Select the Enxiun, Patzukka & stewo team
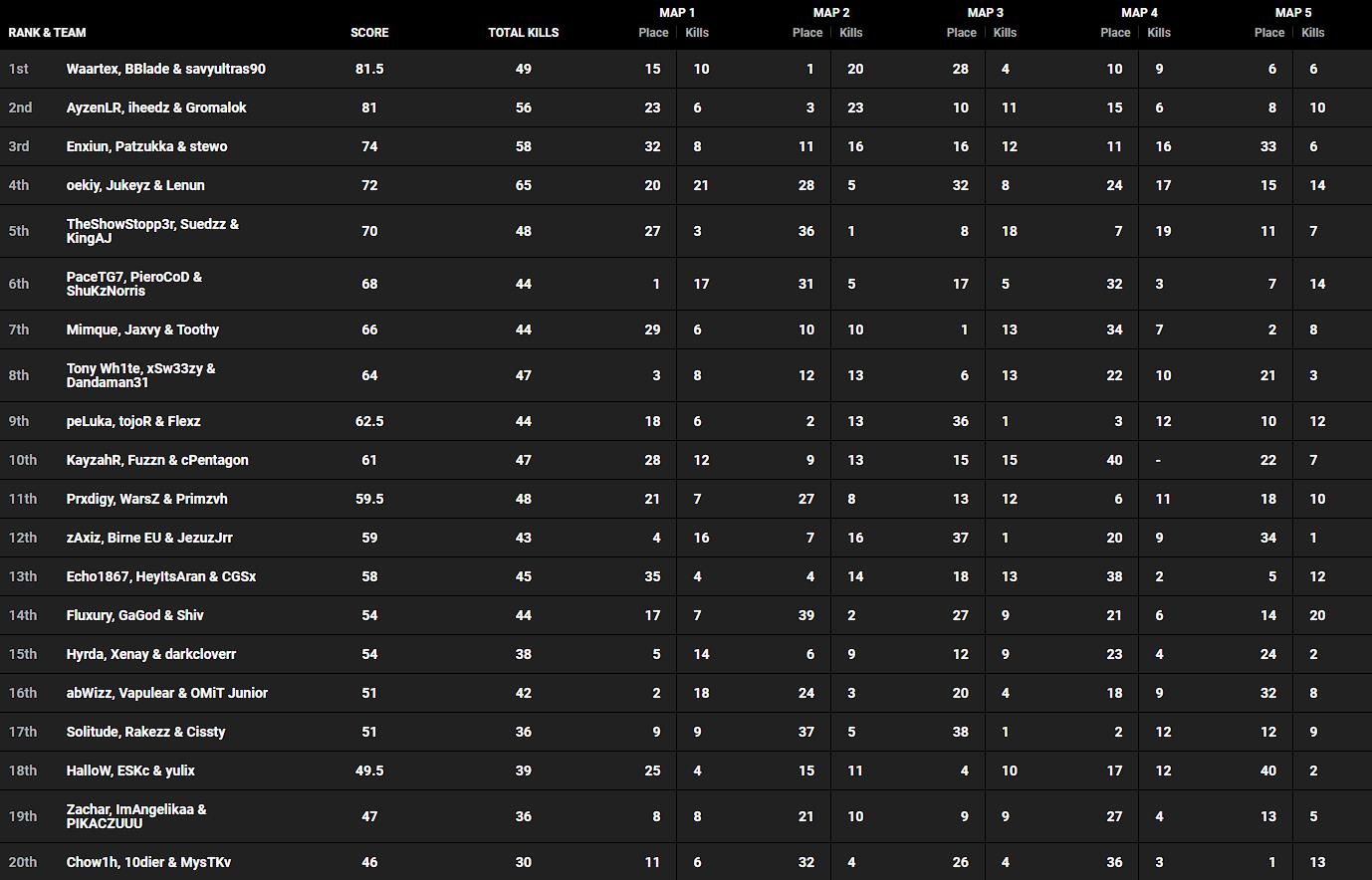 click(146, 146)
